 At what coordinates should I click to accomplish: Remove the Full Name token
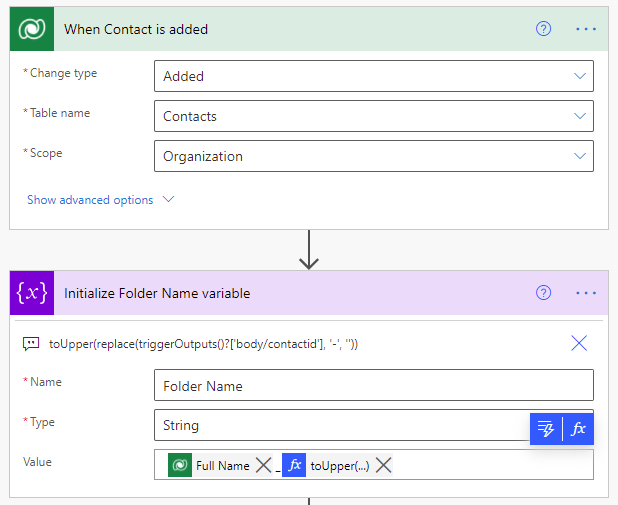tap(263, 465)
